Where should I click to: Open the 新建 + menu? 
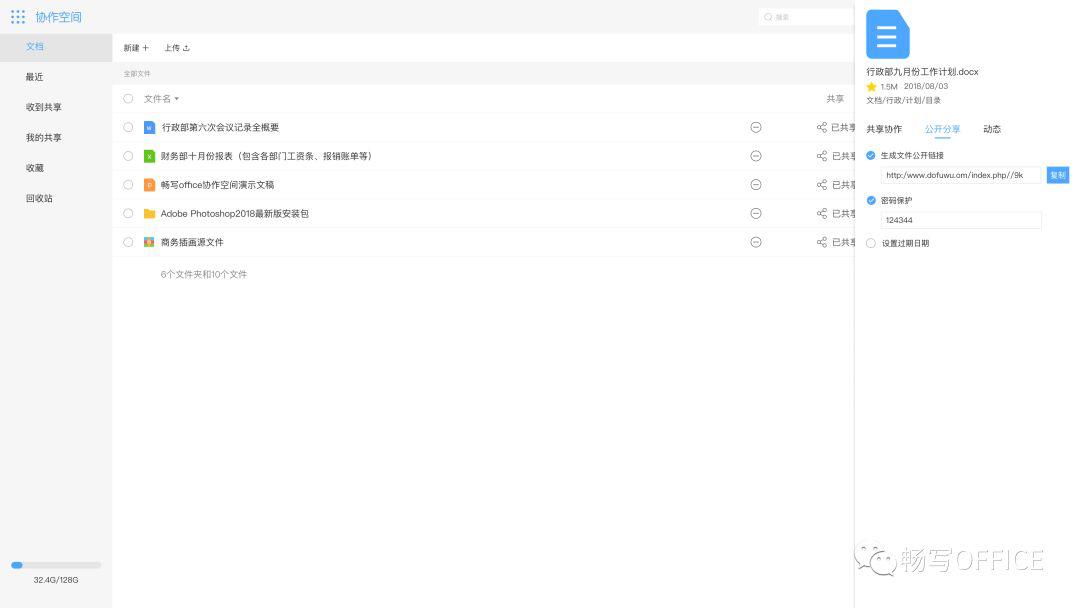tap(136, 48)
